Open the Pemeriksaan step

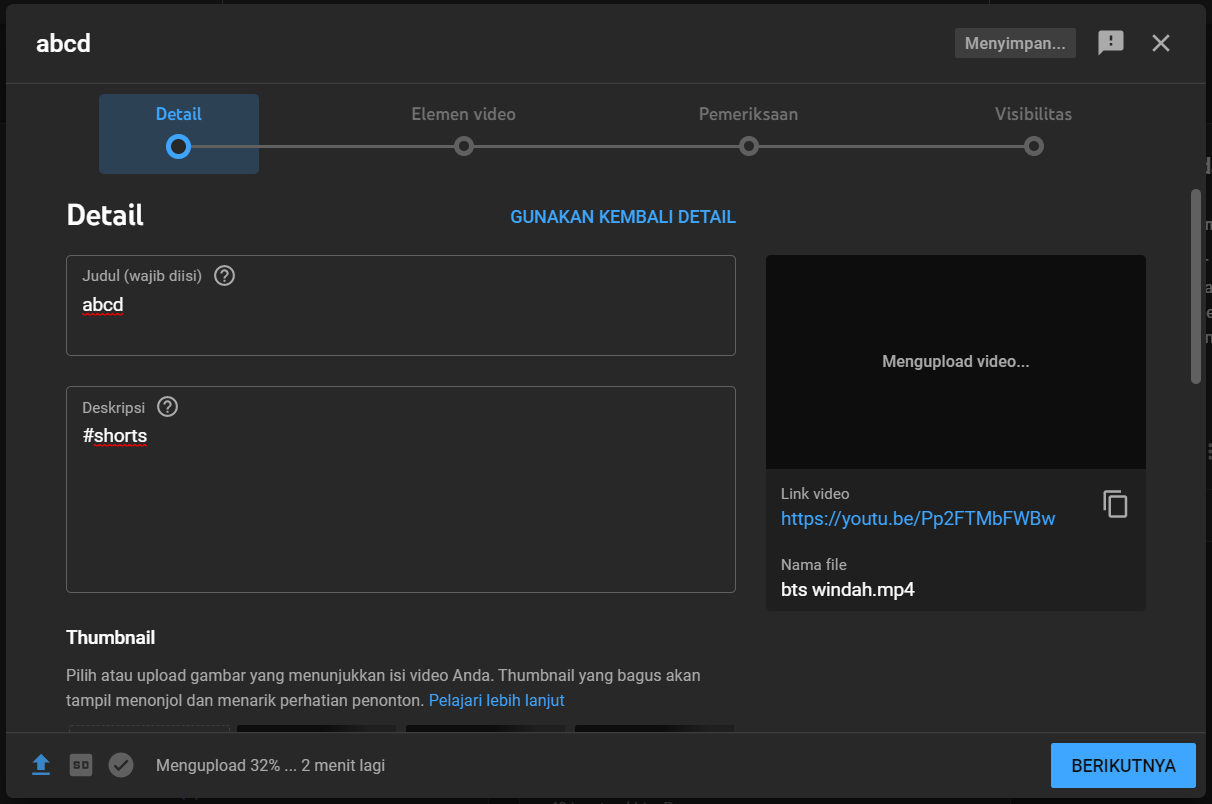748,114
